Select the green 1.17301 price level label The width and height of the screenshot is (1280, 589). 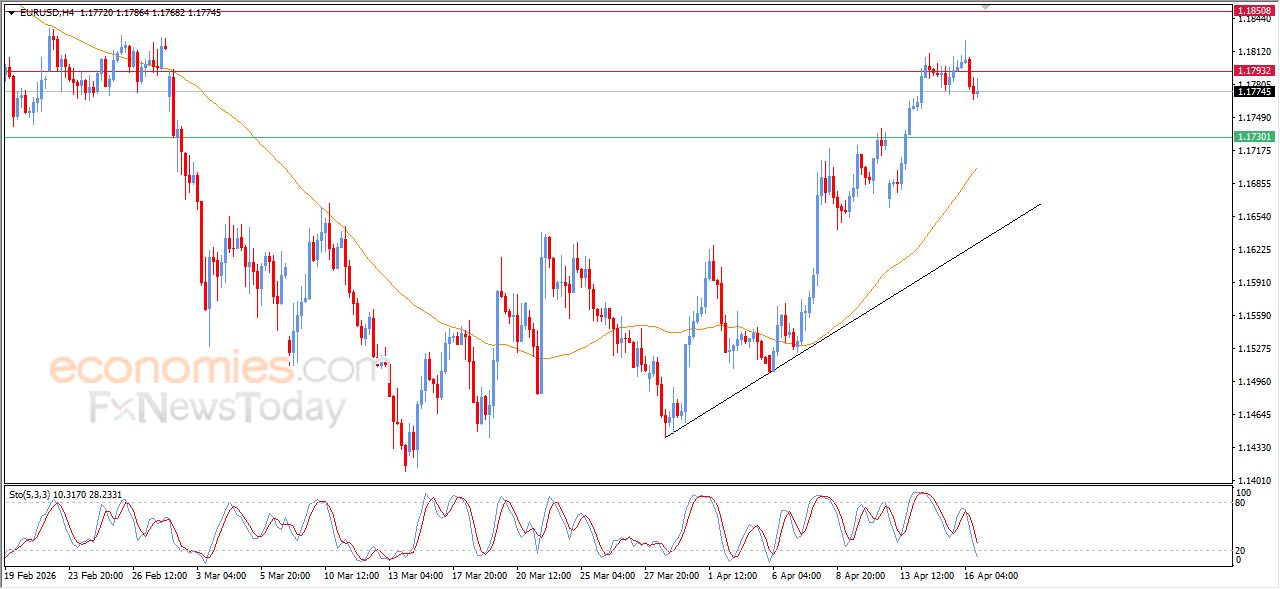pyautogui.click(x=1254, y=136)
